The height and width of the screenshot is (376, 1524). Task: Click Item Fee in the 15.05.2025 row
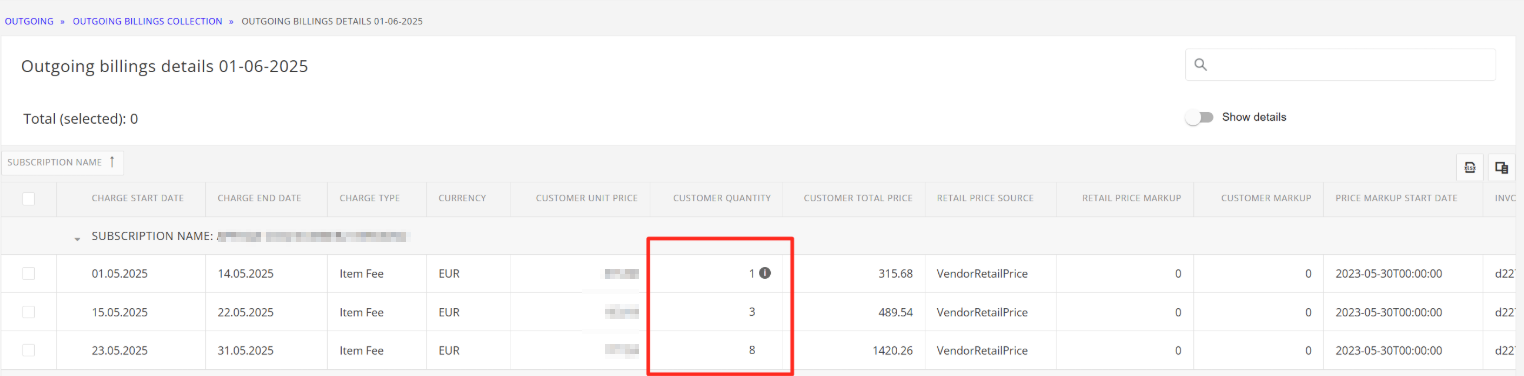tap(361, 312)
